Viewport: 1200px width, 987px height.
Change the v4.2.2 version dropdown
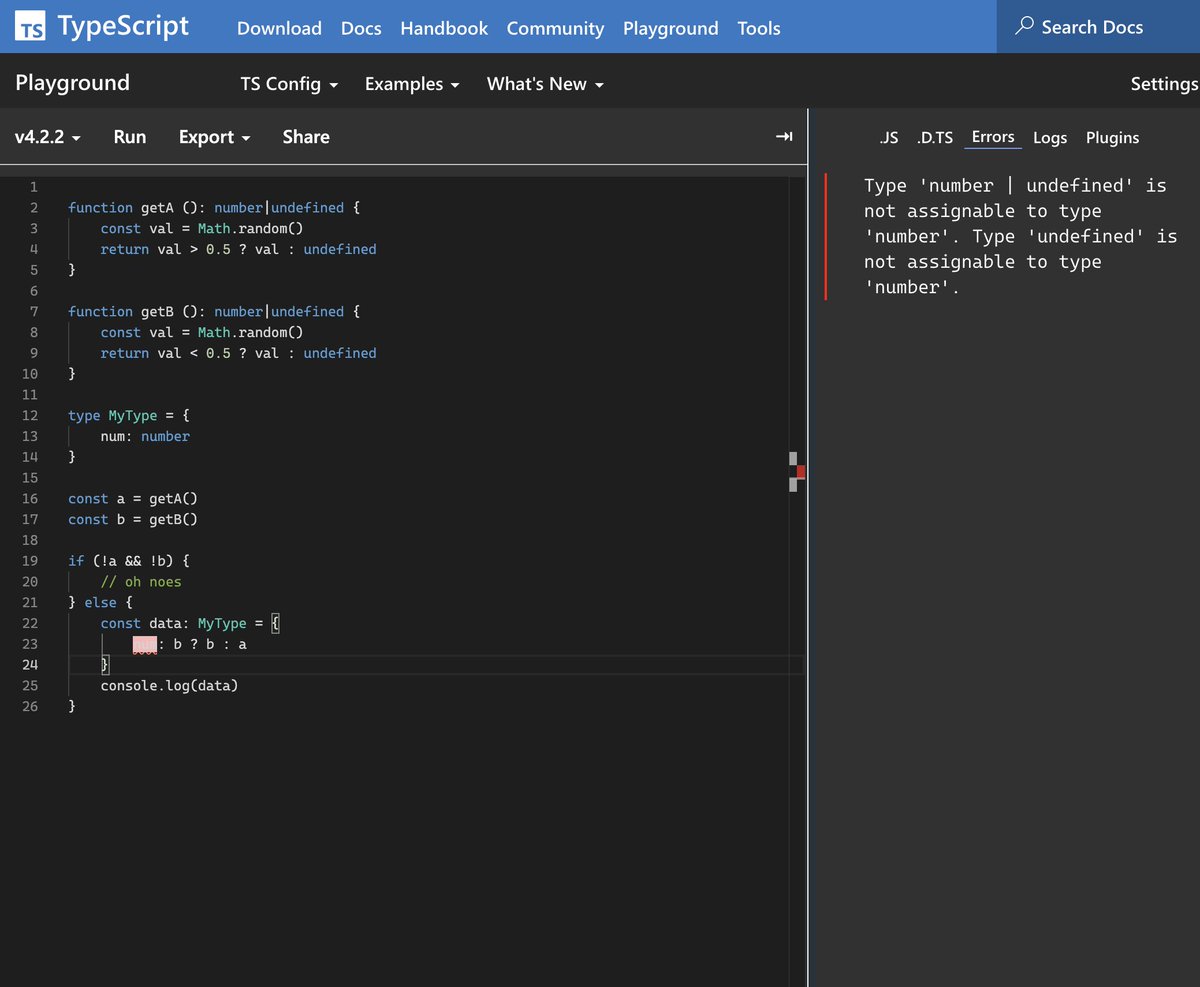[x=48, y=137]
